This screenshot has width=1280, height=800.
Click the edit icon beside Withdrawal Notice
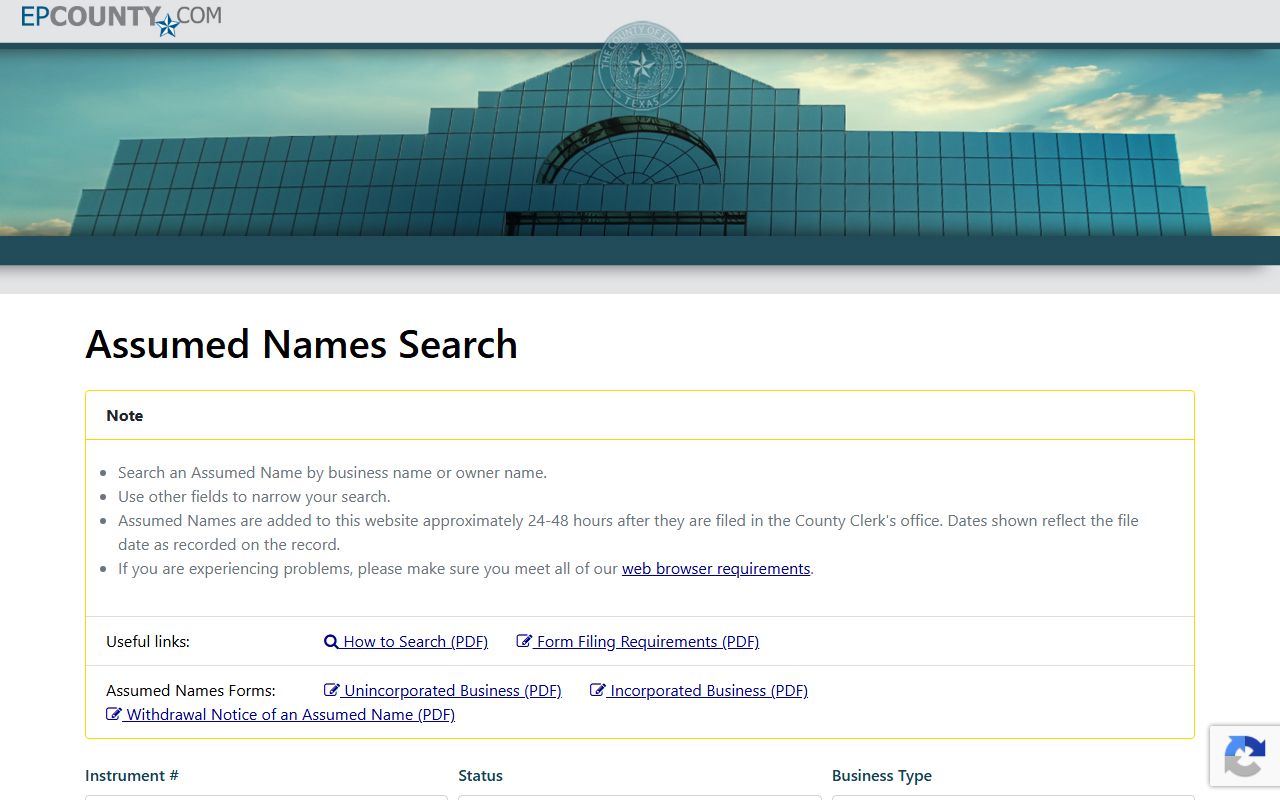tap(114, 715)
